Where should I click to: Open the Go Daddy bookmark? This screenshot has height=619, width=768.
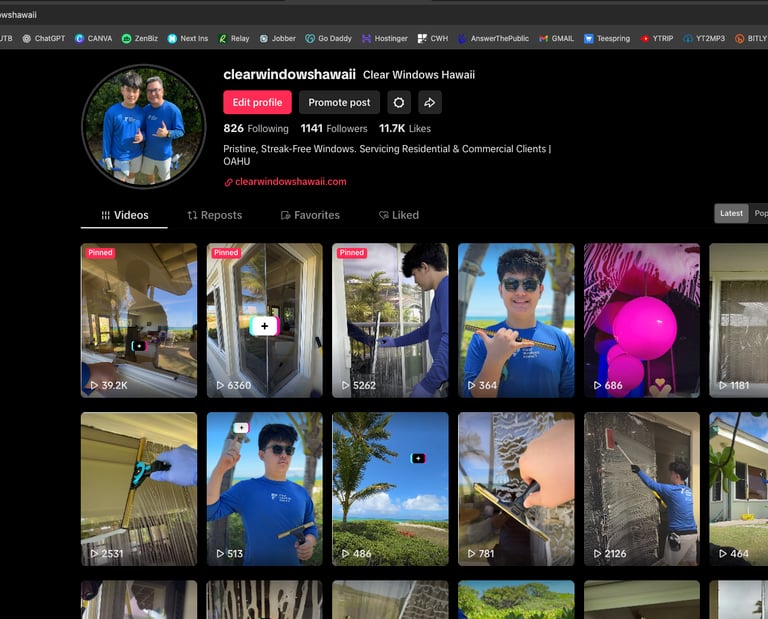coord(328,38)
